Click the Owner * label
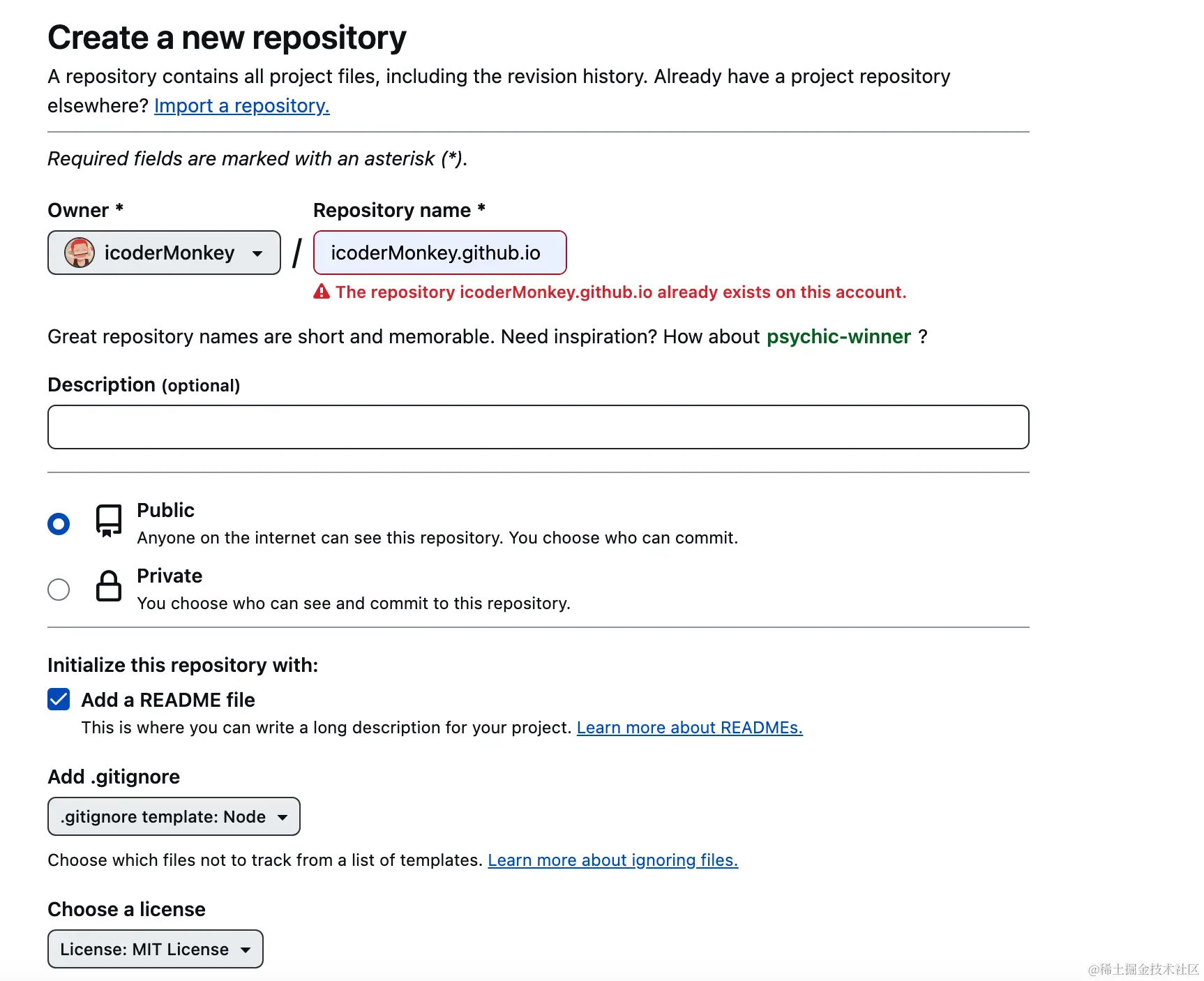Viewport: 1204px width, 981px height. click(85, 210)
